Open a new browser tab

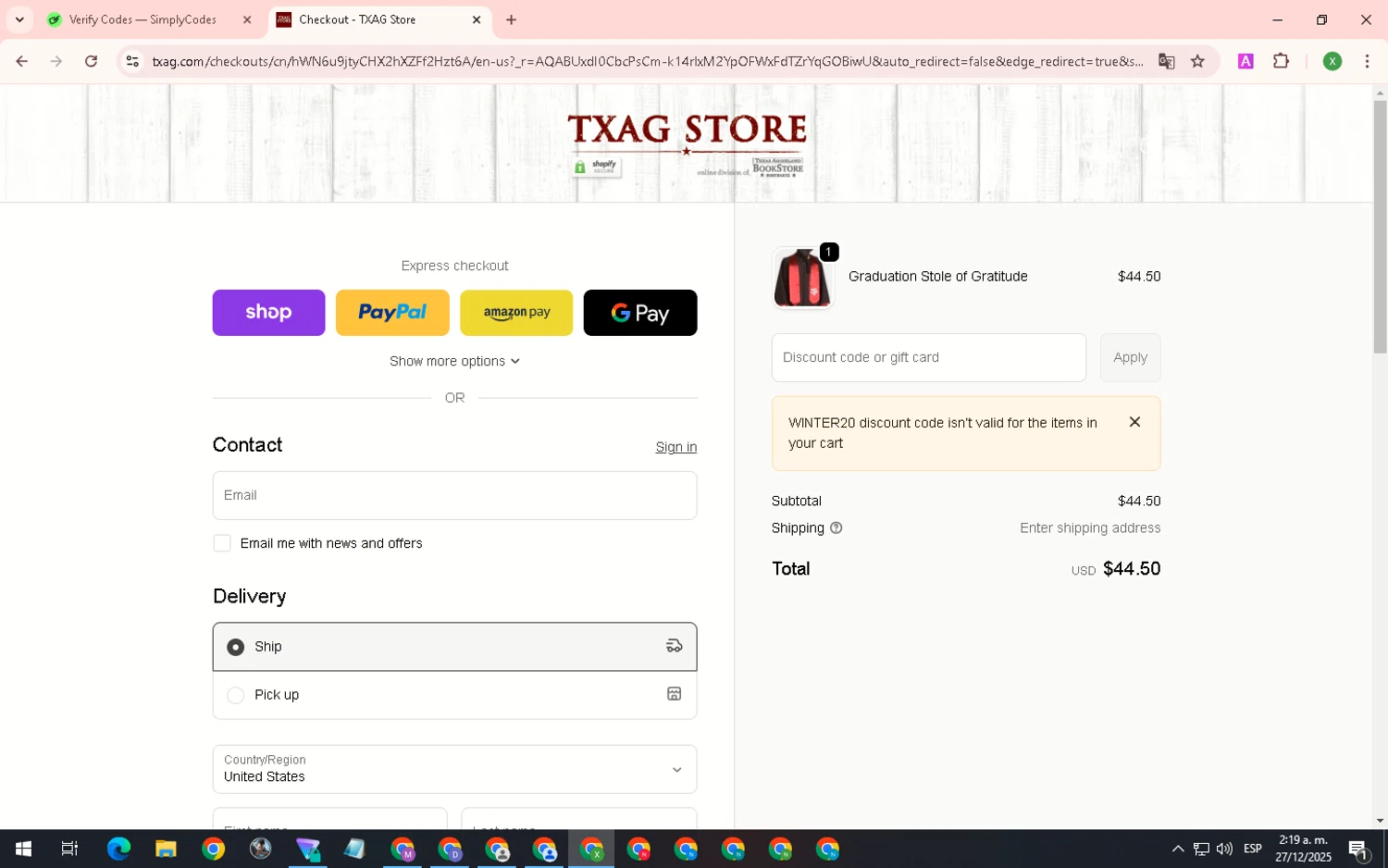click(511, 19)
